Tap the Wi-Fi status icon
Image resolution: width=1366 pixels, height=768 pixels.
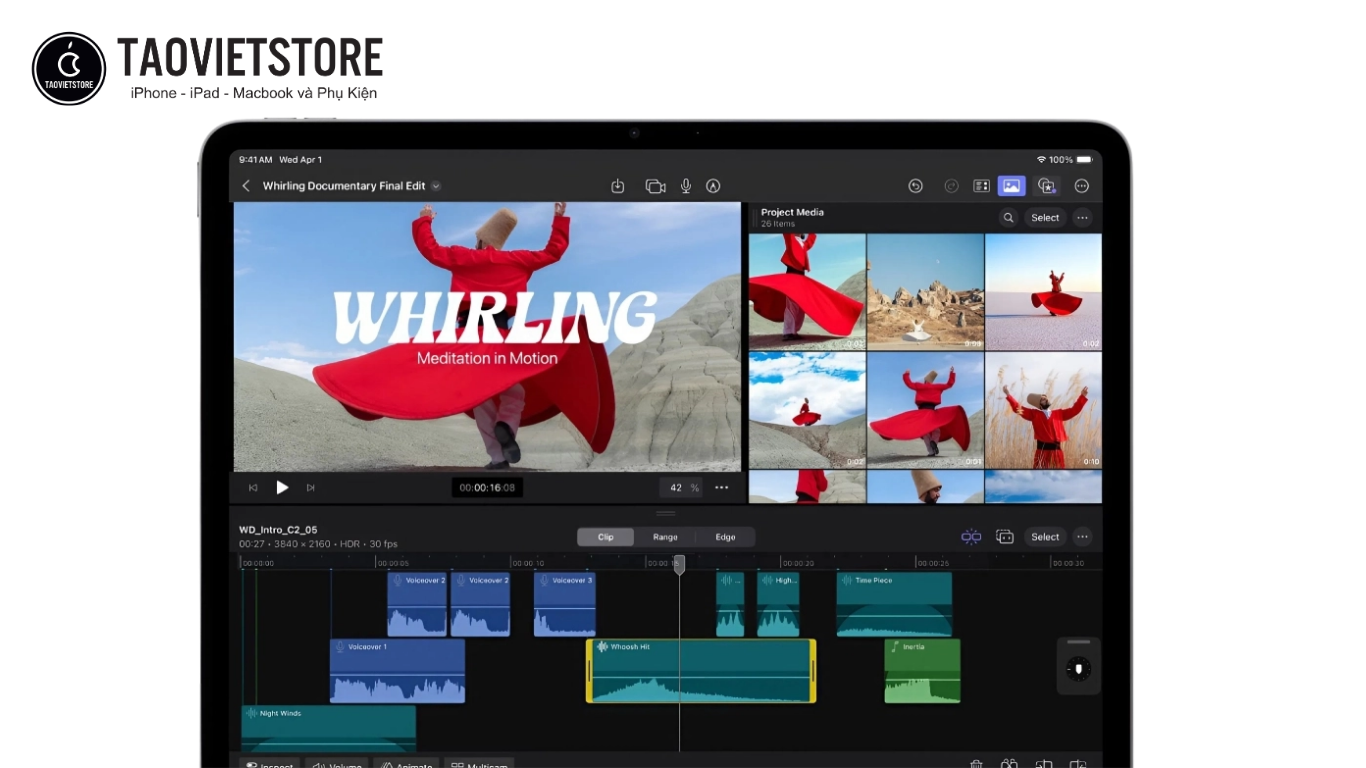pos(1041,160)
